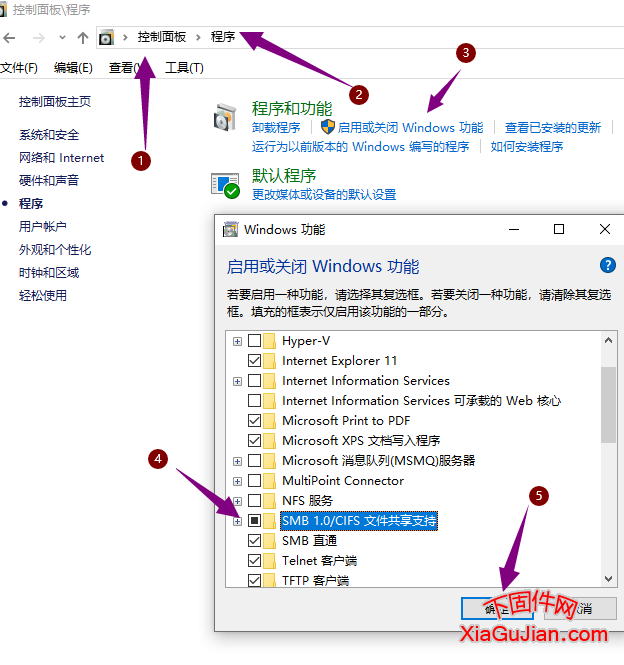Go up one folder level
The height and width of the screenshot is (665, 624).
83,38
